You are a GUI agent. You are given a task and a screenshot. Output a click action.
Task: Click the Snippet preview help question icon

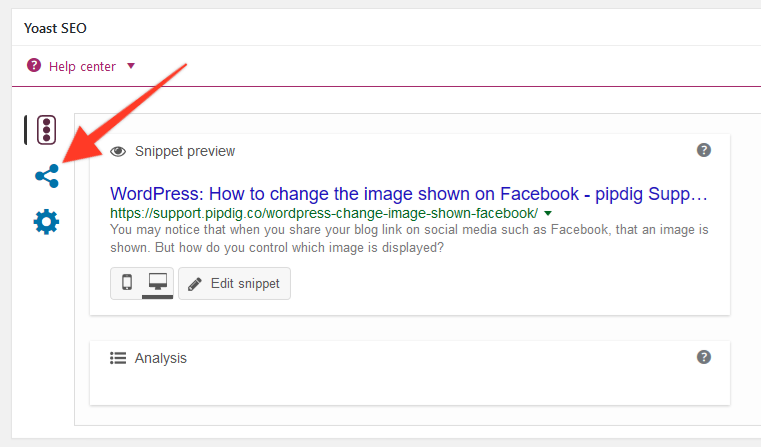point(704,150)
